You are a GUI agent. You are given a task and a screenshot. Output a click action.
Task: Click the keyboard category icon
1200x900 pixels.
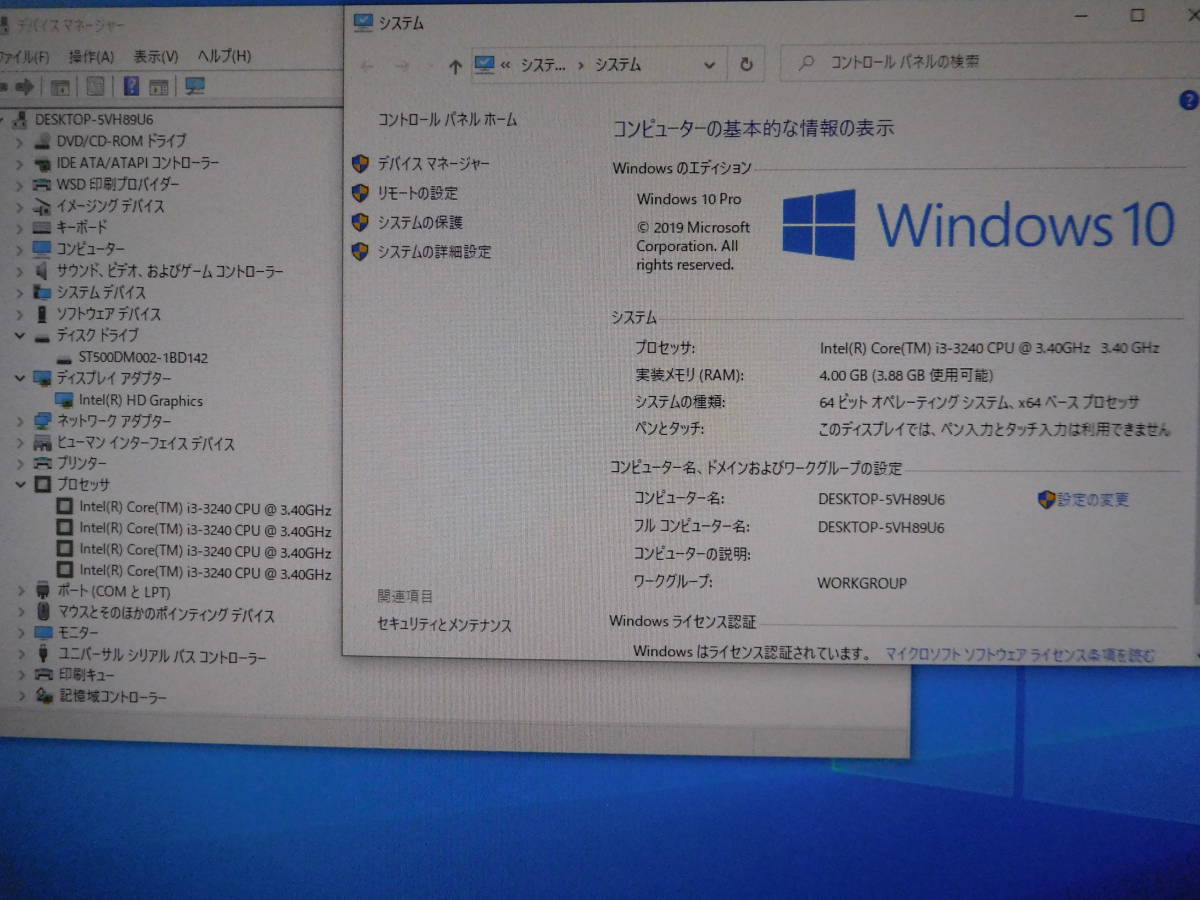pyautogui.click(x=42, y=227)
